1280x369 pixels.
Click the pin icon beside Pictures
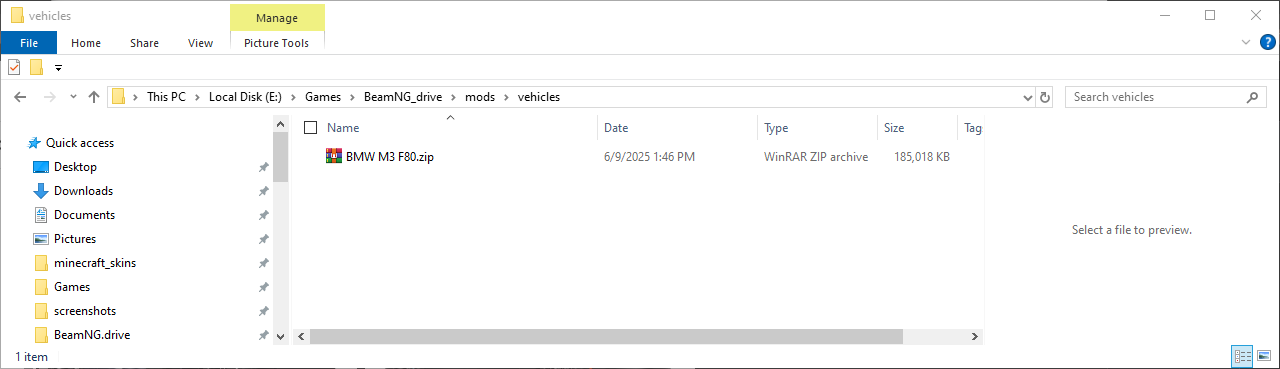pyautogui.click(x=263, y=239)
